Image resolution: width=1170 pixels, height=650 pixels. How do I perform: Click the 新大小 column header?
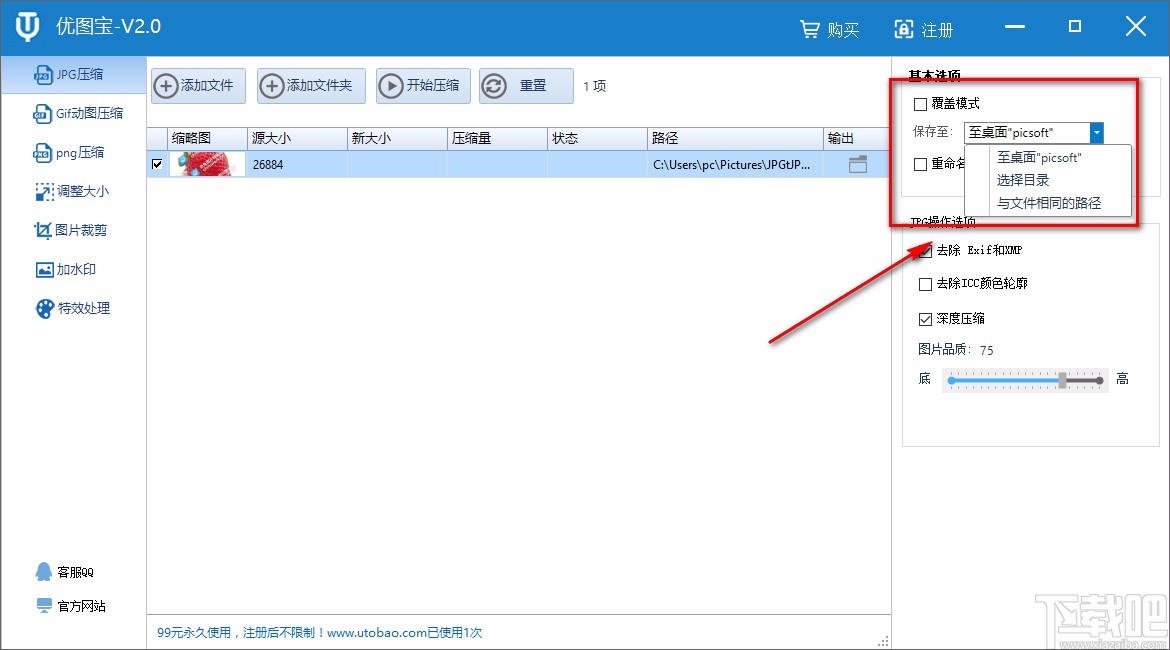coord(397,138)
